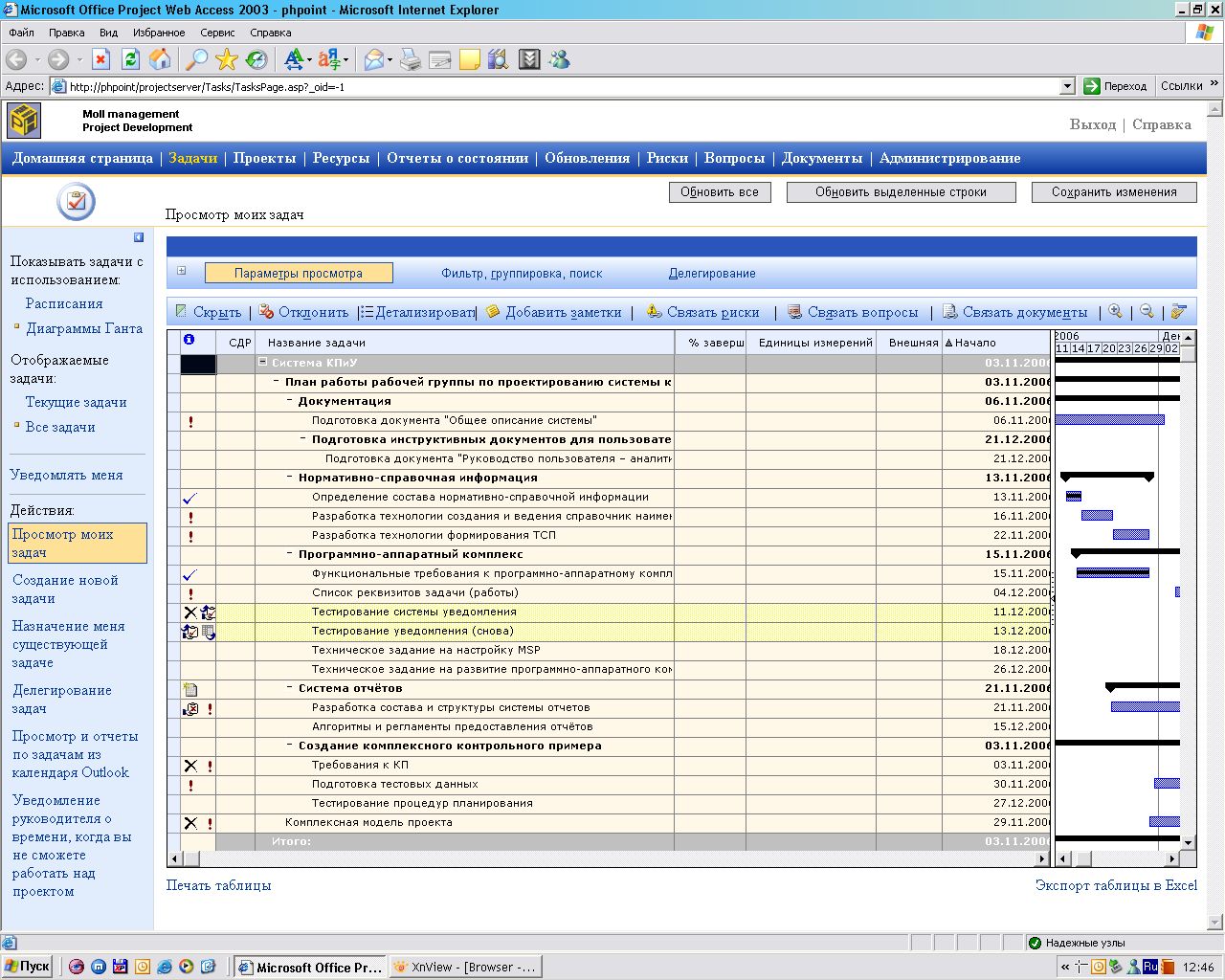The height and width of the screenshot is (980, 1225).
Task: Click 'Экспорт таблицы в Excel' link
Action: [x=1116, y=885]
